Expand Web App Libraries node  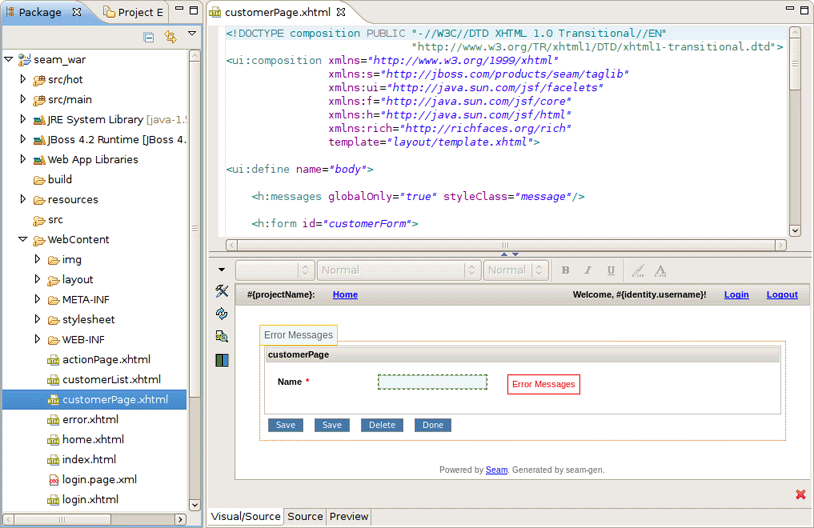point(23,159)
